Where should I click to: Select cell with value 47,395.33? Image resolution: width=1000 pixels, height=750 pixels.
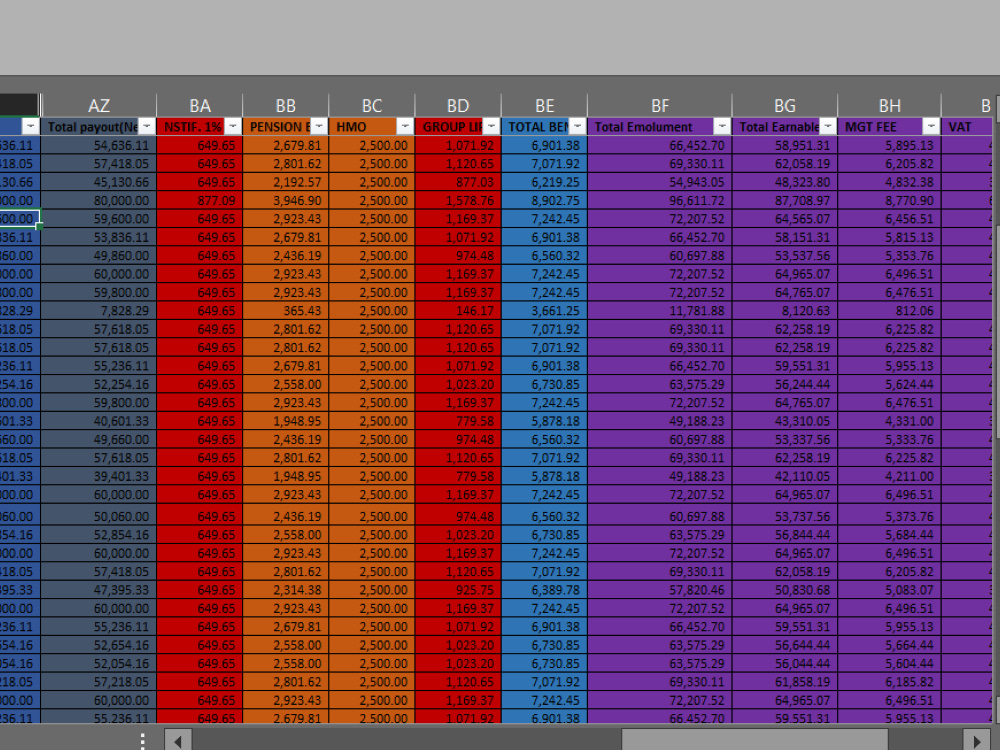click(99, 590)
